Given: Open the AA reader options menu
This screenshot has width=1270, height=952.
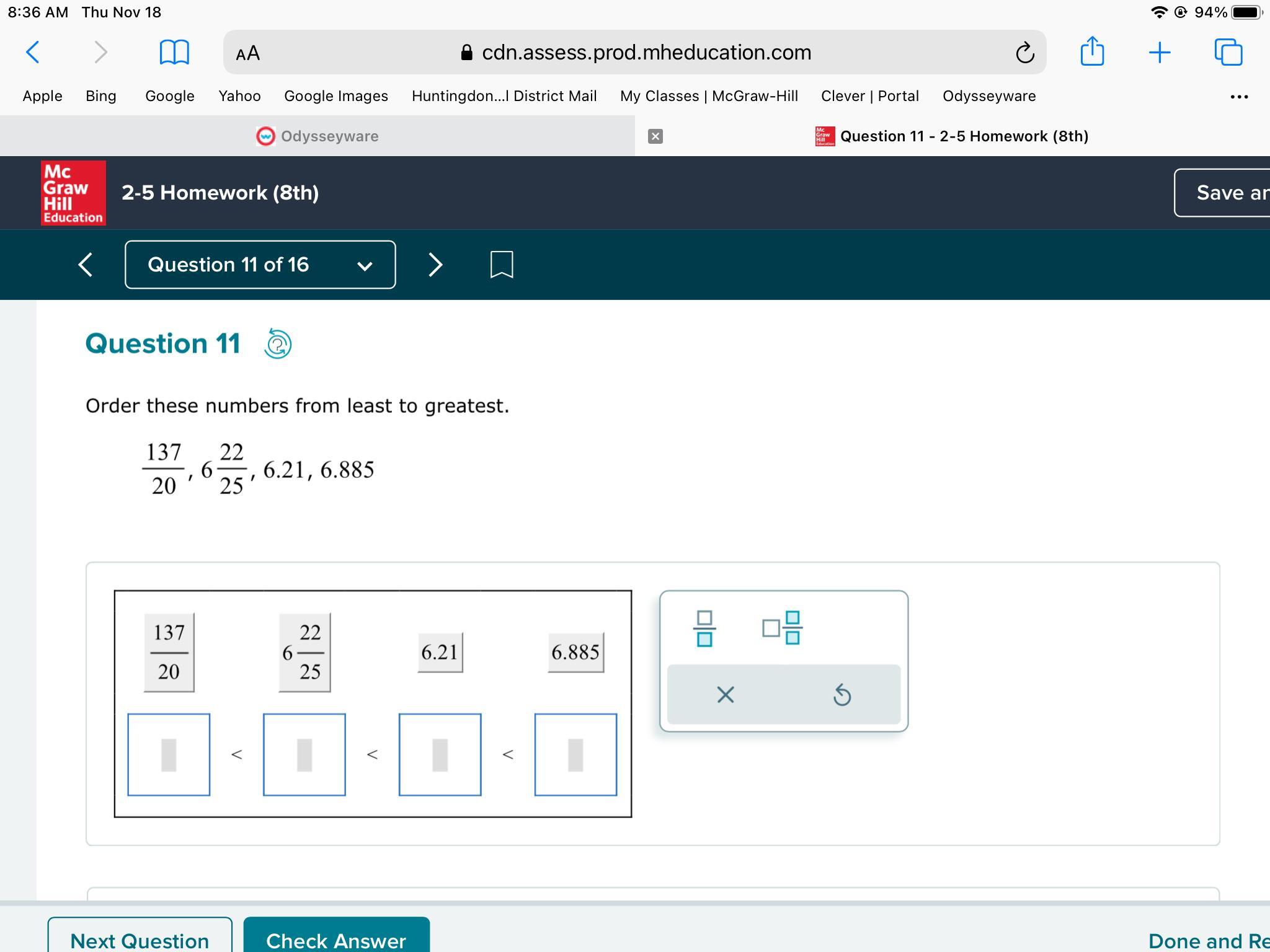Looking at the screenshot, I should point(248,53).
